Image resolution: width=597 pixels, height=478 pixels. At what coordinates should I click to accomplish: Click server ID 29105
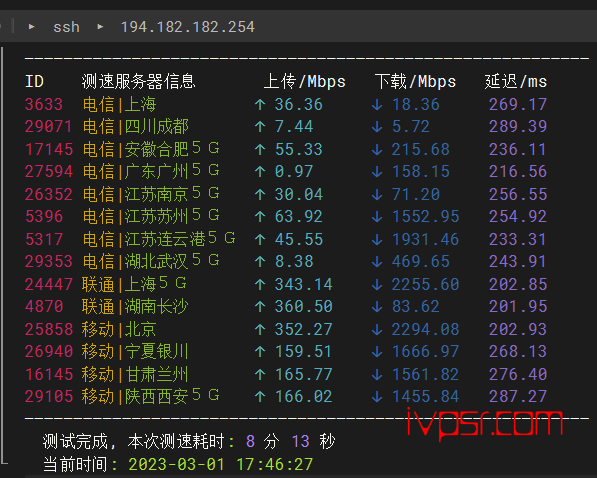coord(48,396)
